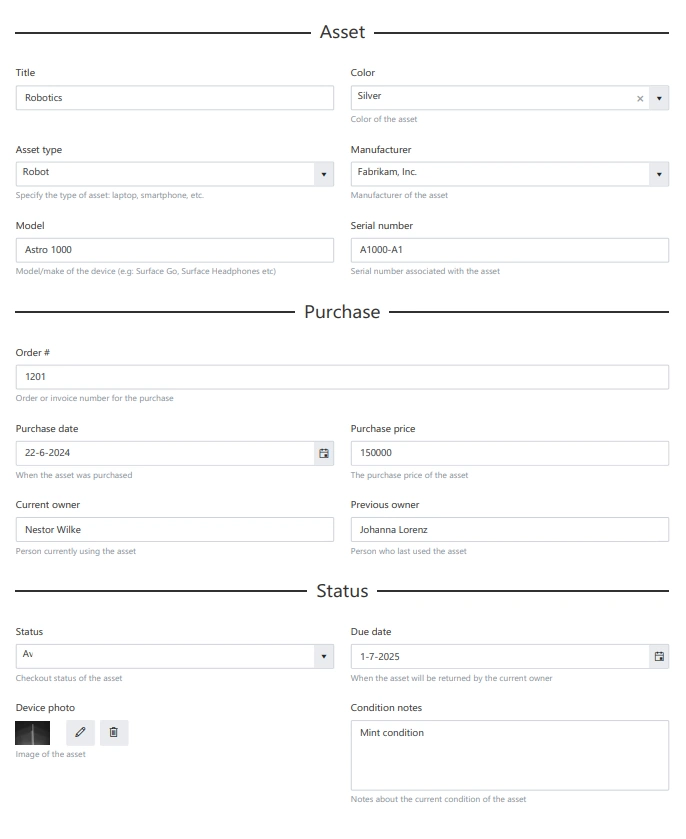Click the device photo thumbnail

point(33,733)
